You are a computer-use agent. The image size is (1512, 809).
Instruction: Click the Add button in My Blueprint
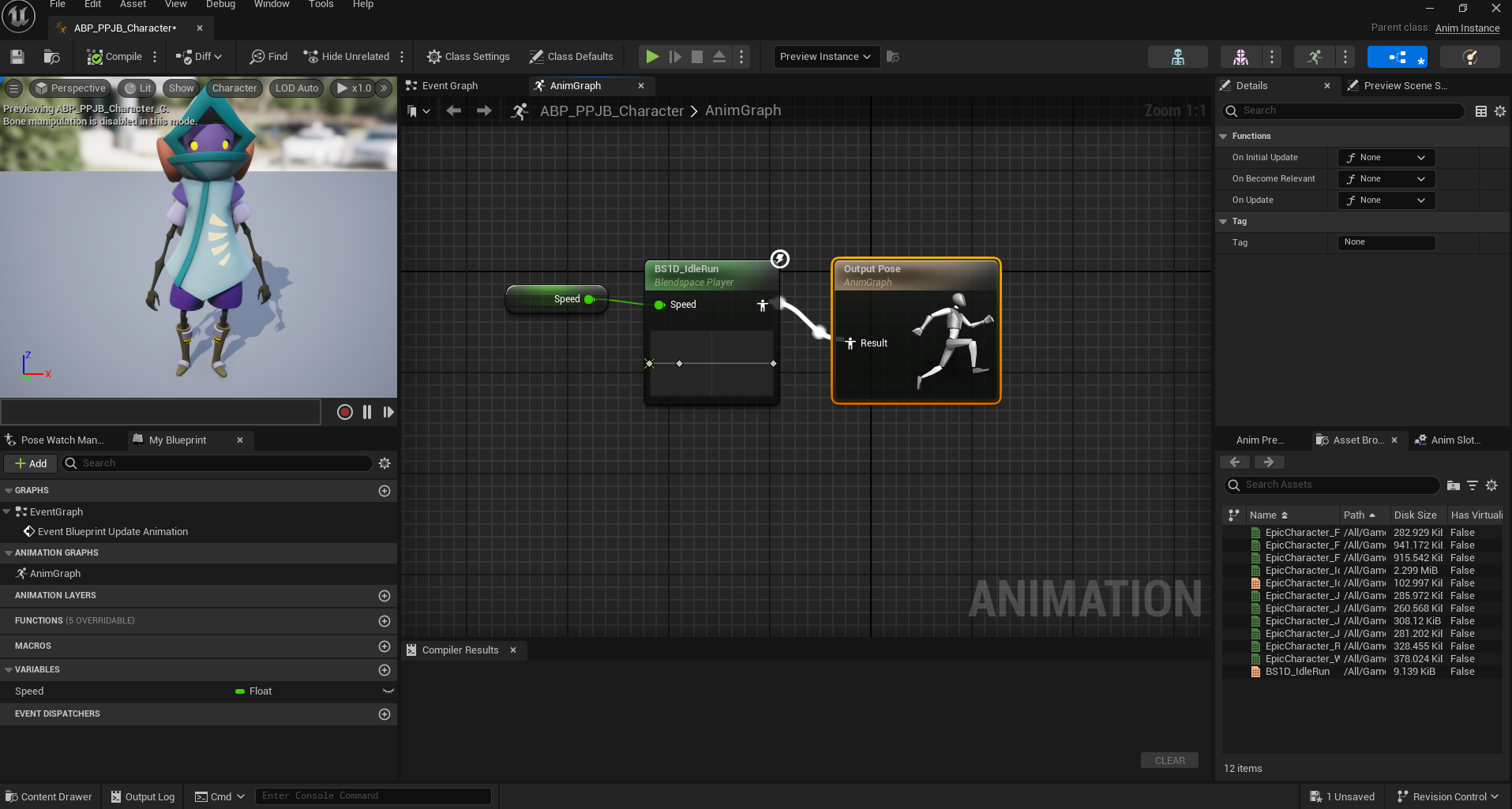click(x=30, y=463)
